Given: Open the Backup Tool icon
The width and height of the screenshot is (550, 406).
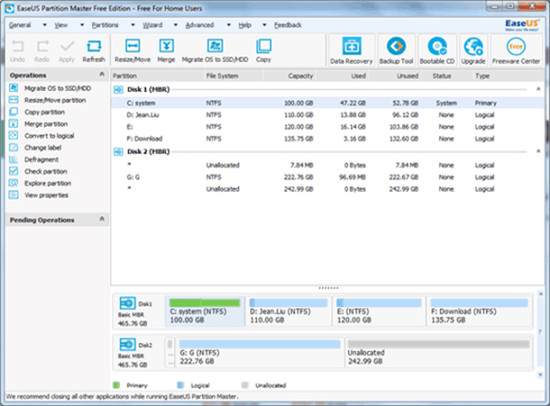Looking at the screenshot, I should click(396, 51).
